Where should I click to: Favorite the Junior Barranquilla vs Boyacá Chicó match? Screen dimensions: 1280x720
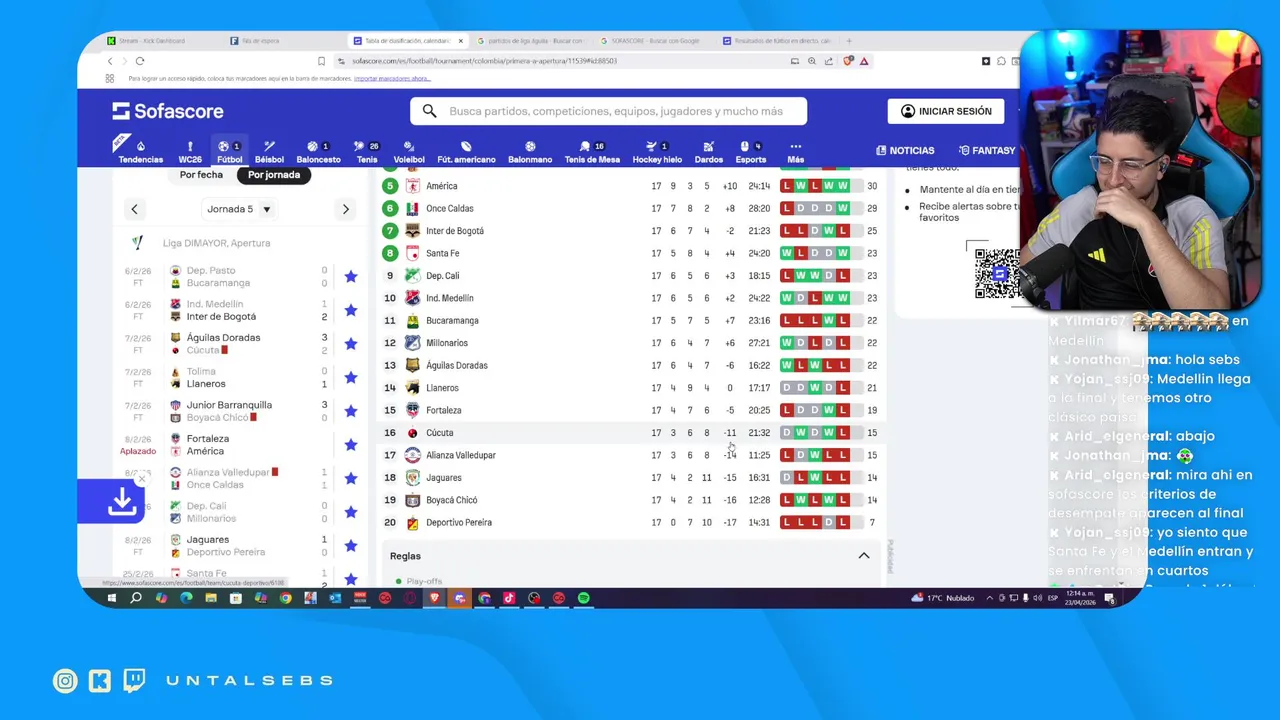(350, 411)
